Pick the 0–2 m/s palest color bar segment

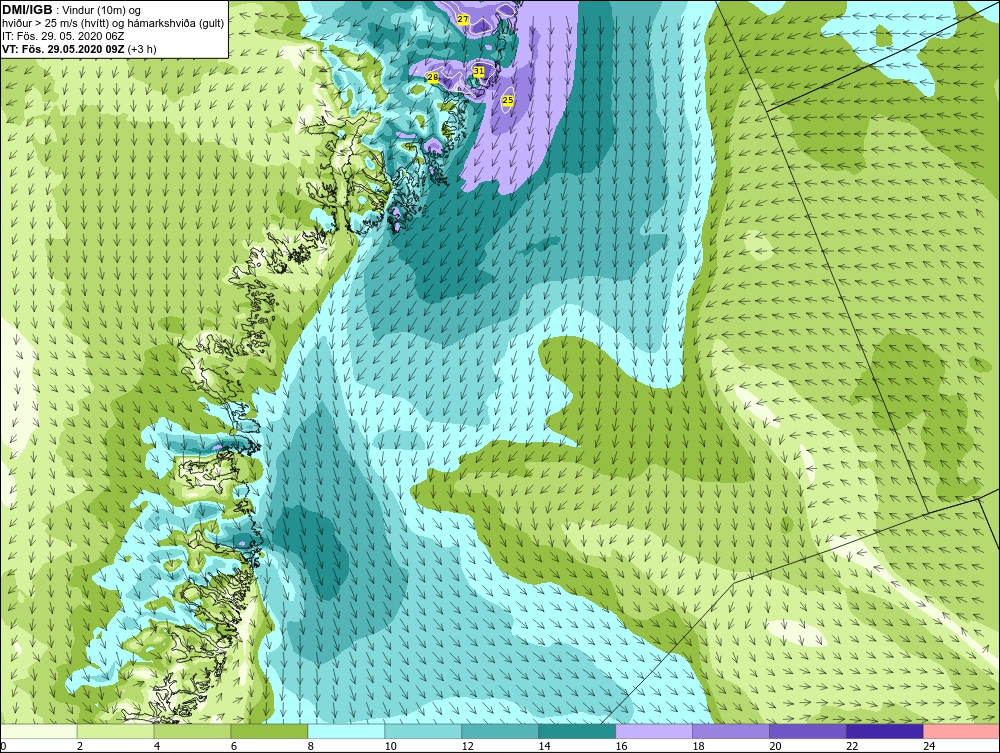click(39, 731)
